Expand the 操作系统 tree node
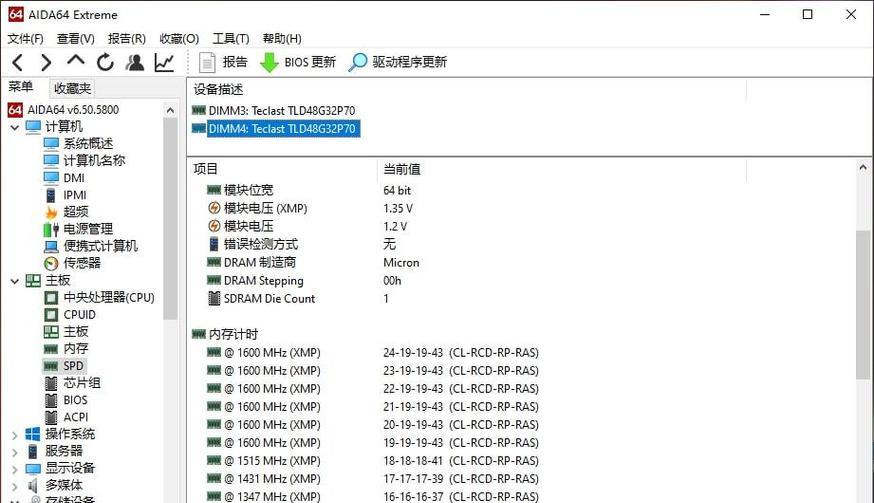 (15, 436)
